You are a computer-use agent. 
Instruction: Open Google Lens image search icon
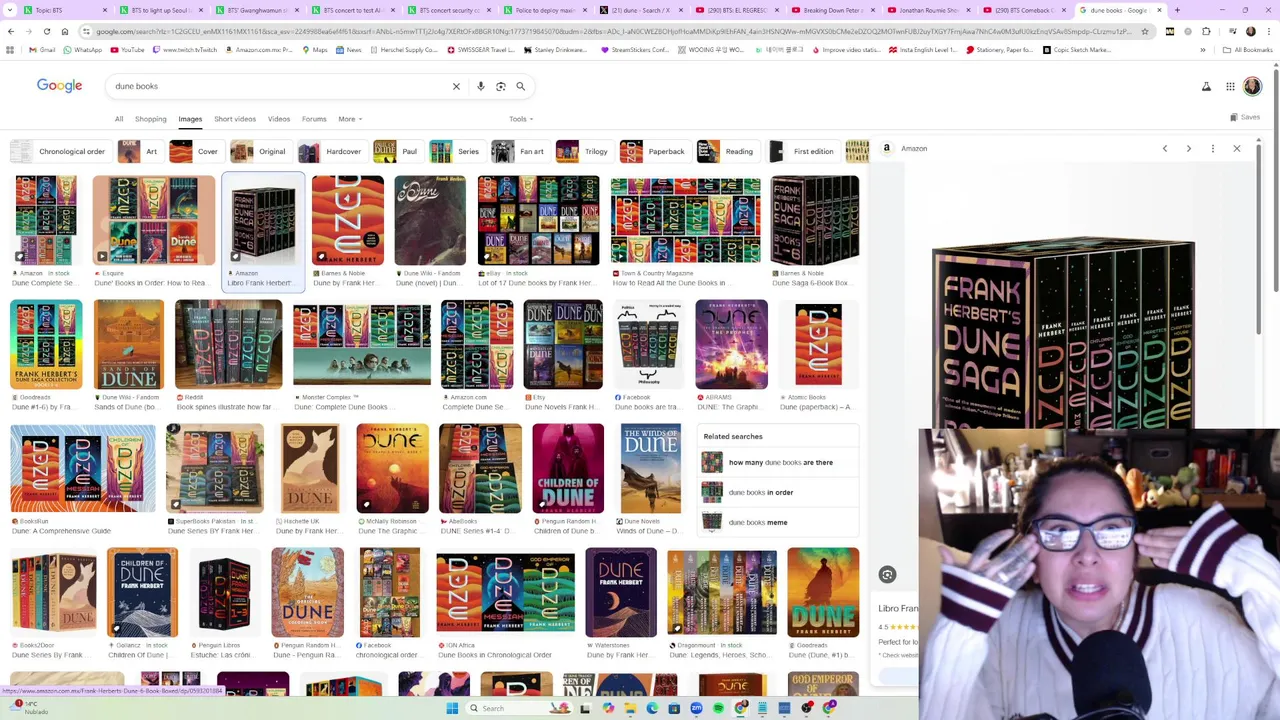click(501, 86)
